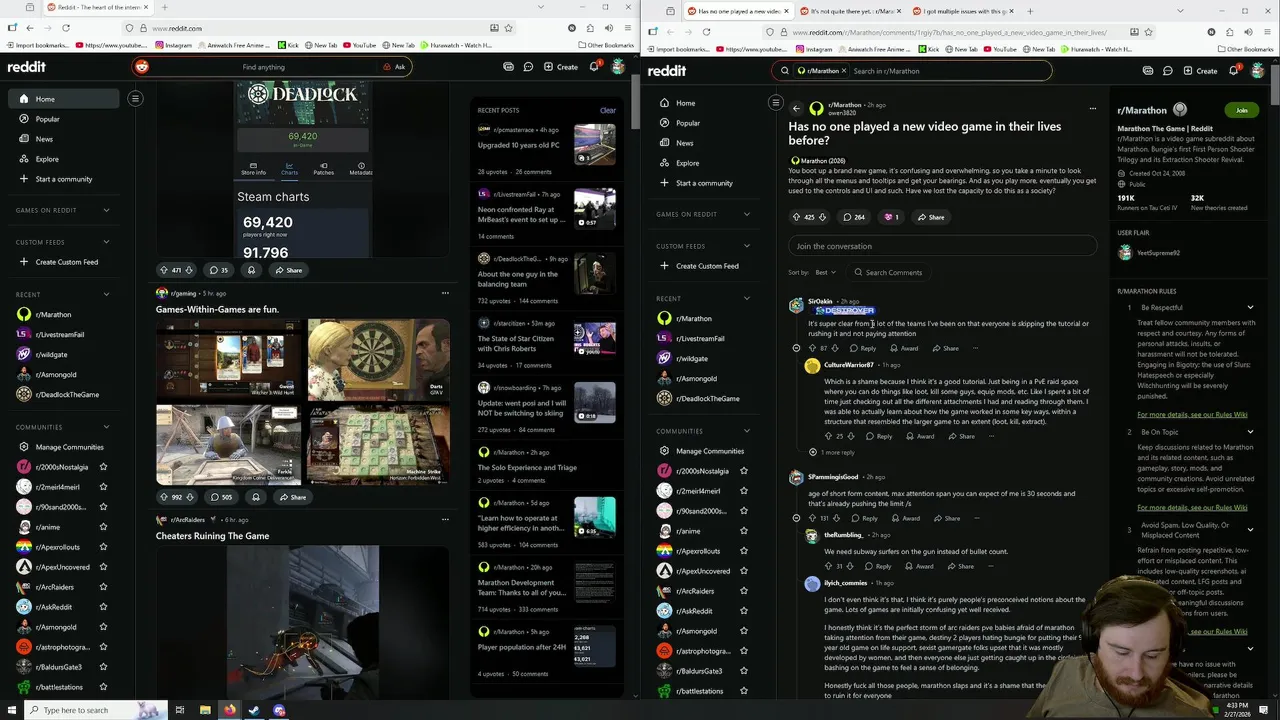Favorite r/anime star in left sidebar

point(103,527)
